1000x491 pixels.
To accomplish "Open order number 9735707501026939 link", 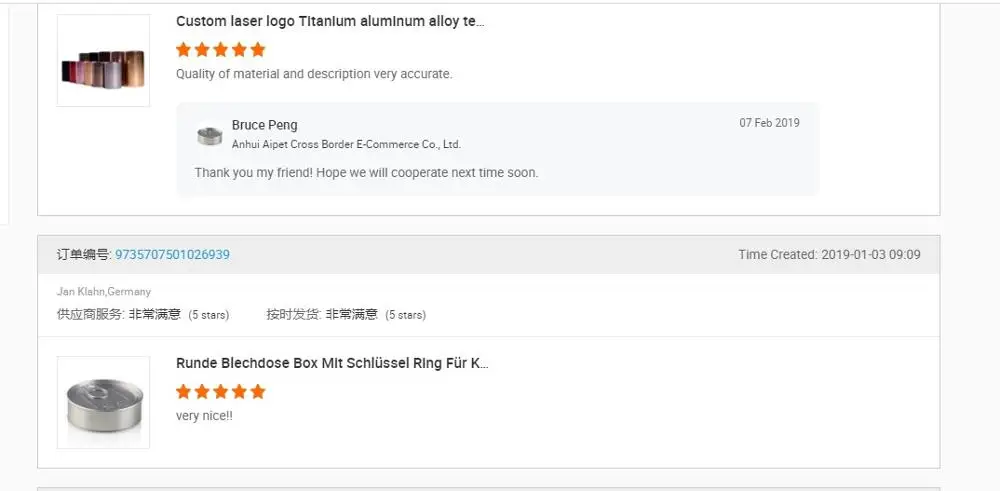I will pyautogui.click(x=172, y=255).
